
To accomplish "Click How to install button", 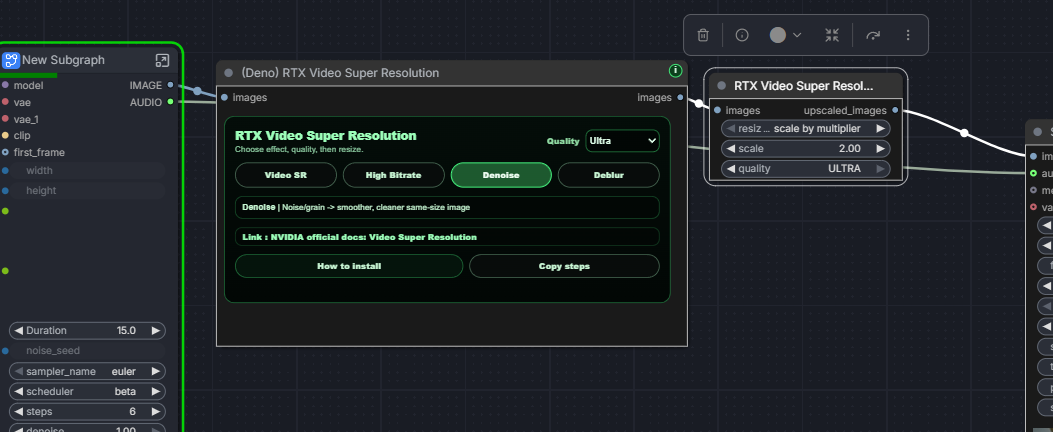I will point(349,266).
